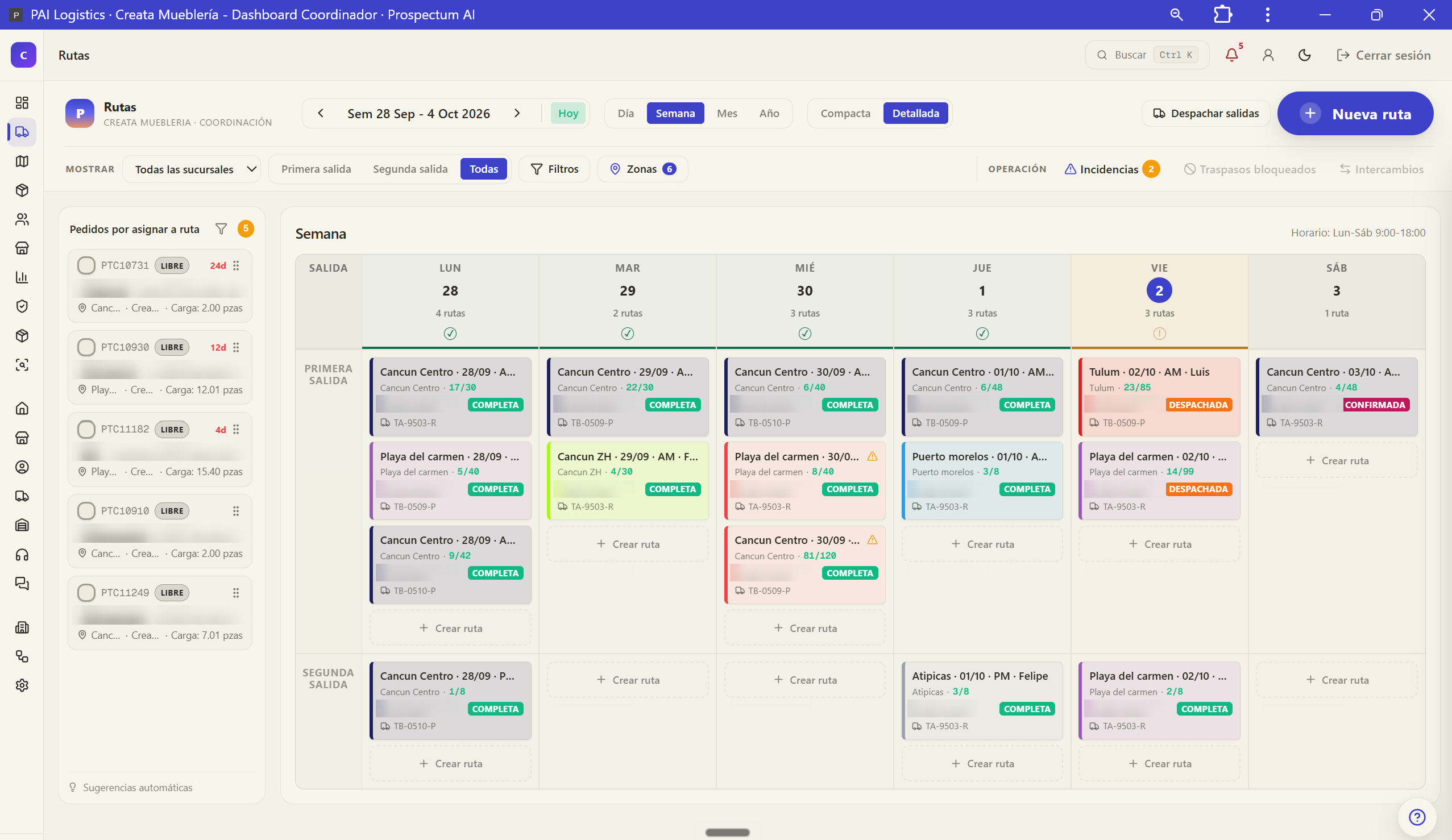Select the PTC10910 order checkbox
This screenshot has height=840, width=1452.
tap(86, 511)
